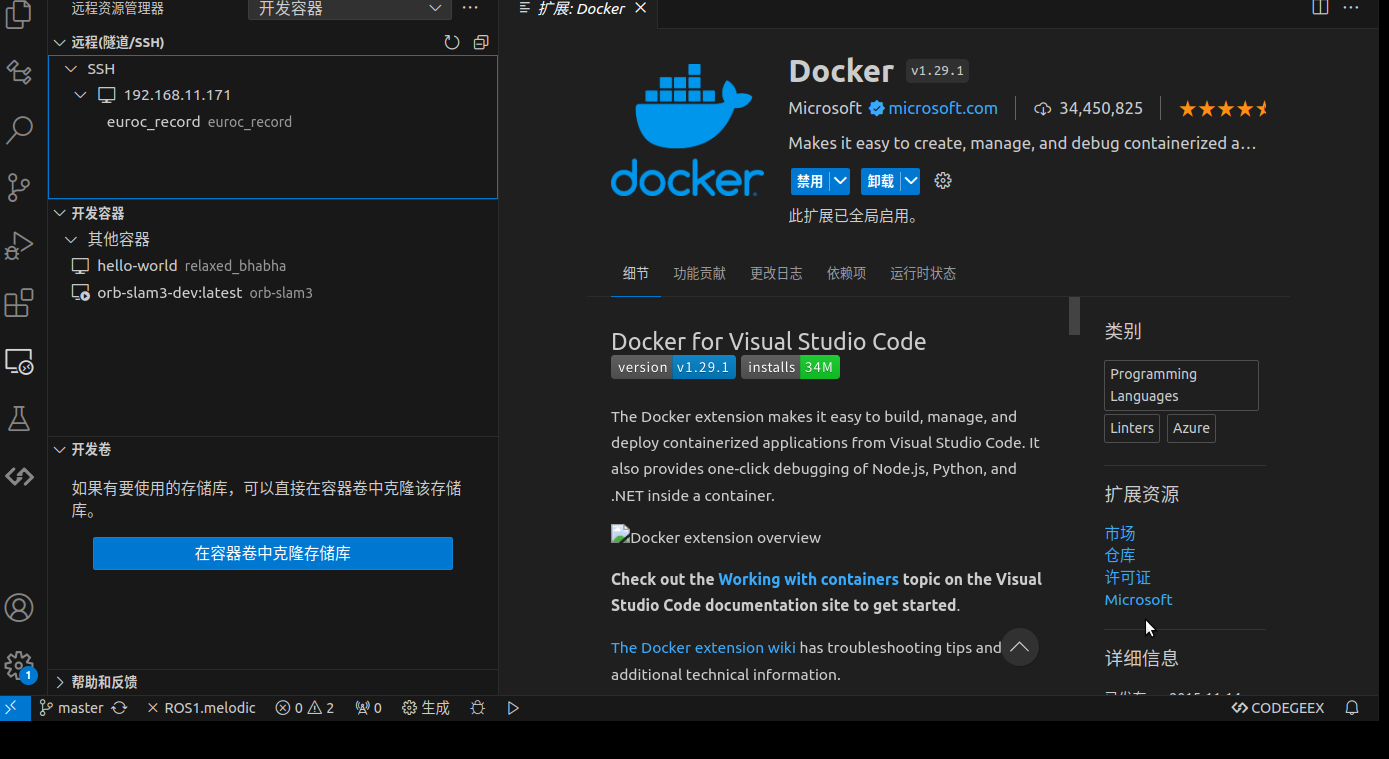Open the 许可证 resource link
Screen dimensions: 1389x759
point(1128,577)
